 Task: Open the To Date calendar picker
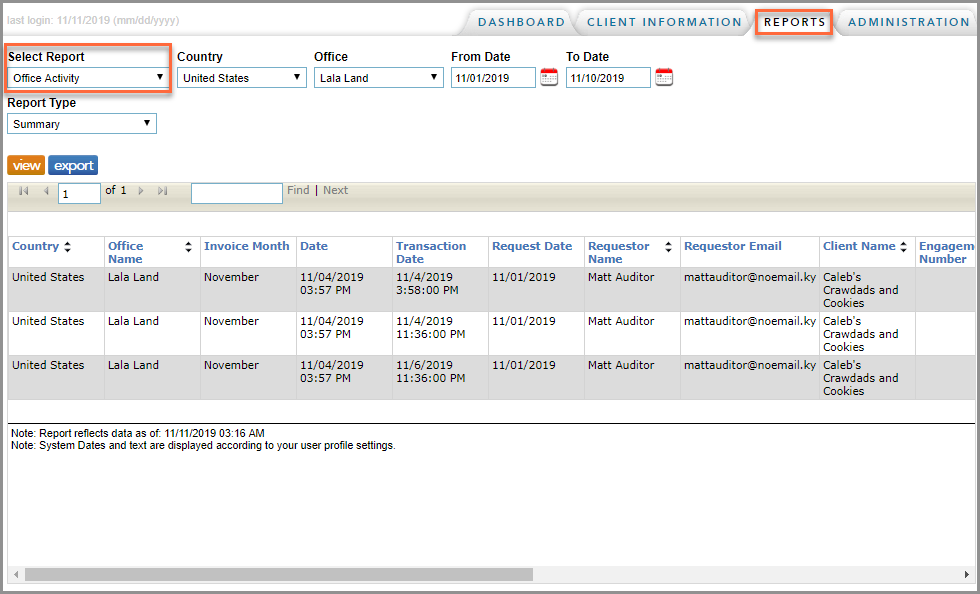663,77
